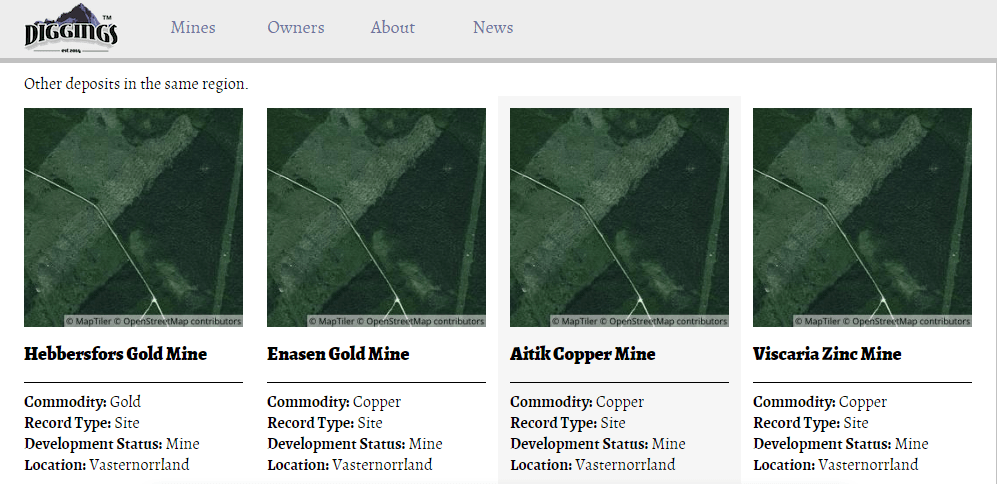Click the Diggings mountain logo
Viewport: 997px width, 484px height.
coord(71,28)
